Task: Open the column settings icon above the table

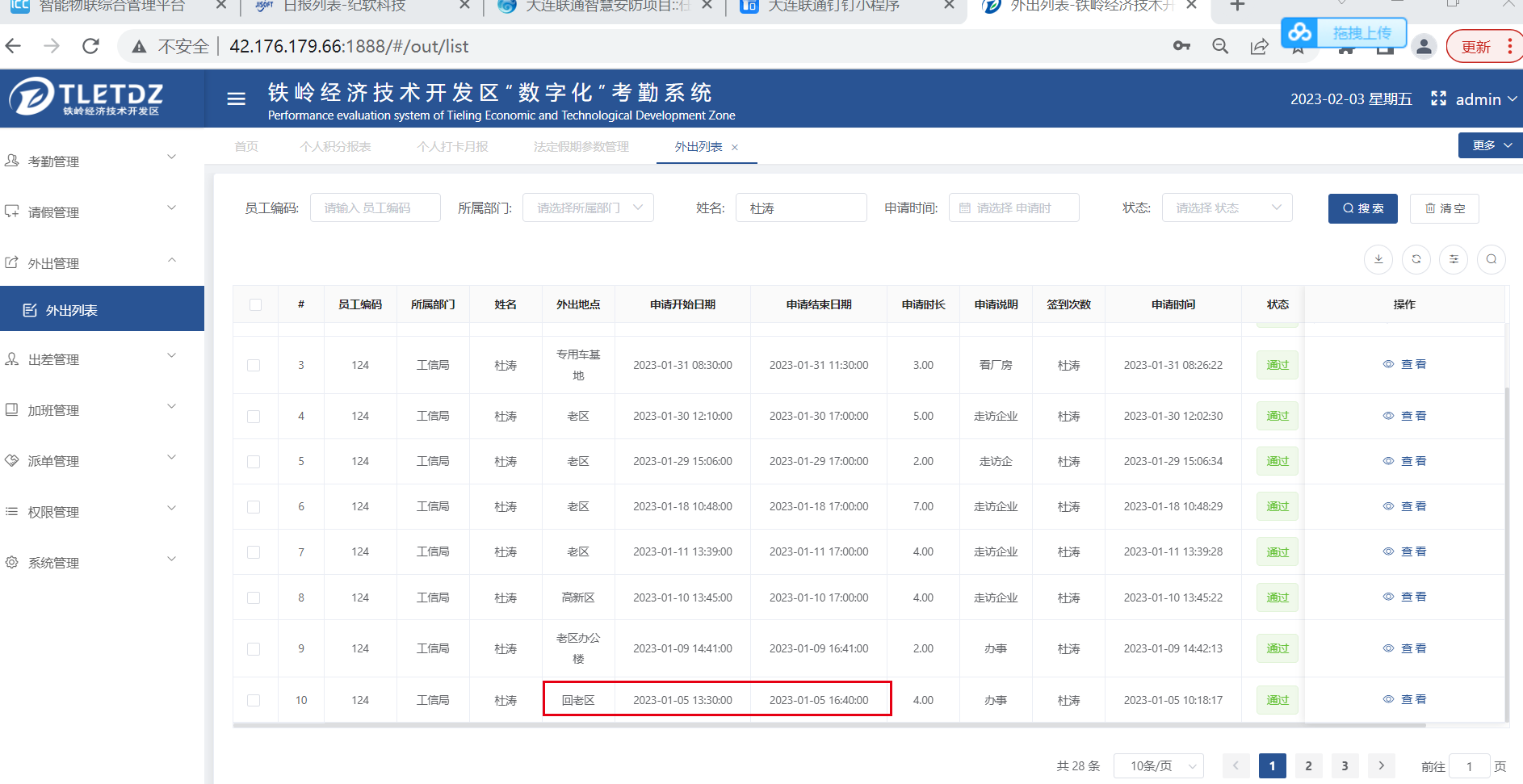Action: tap(1454, 259)
